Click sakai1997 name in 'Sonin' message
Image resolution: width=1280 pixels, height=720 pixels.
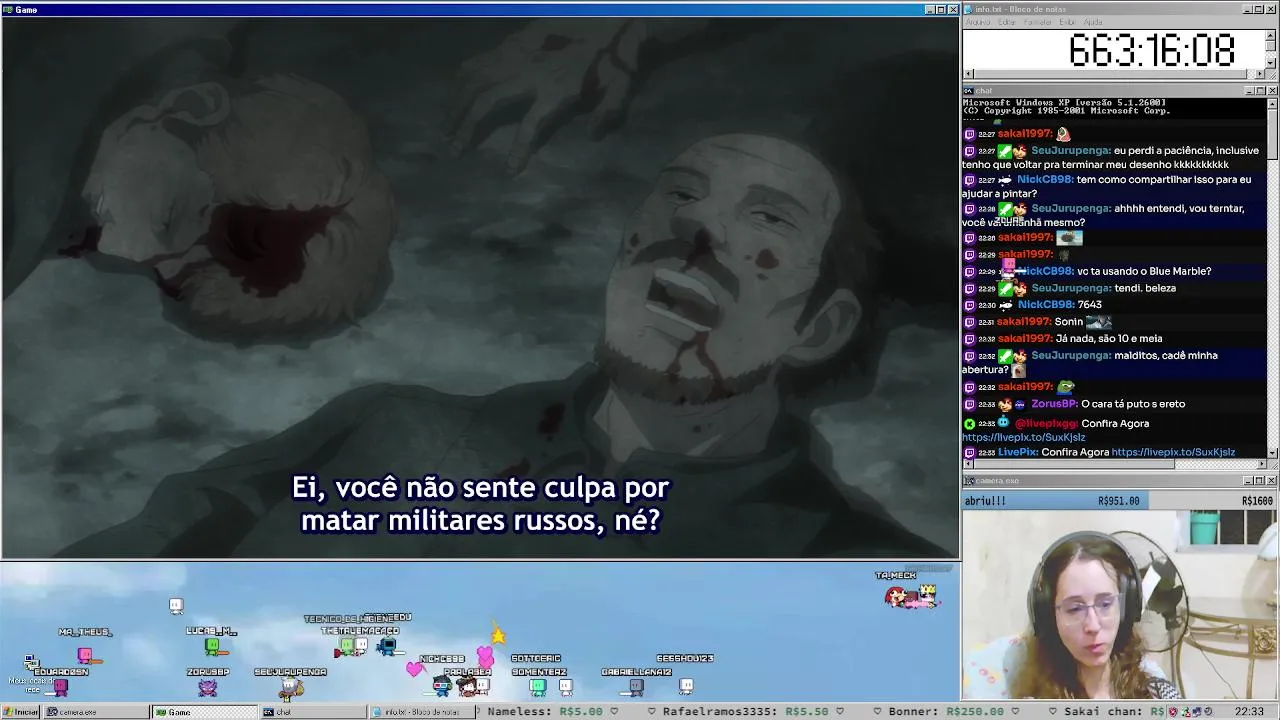(x=1023, y=321)
